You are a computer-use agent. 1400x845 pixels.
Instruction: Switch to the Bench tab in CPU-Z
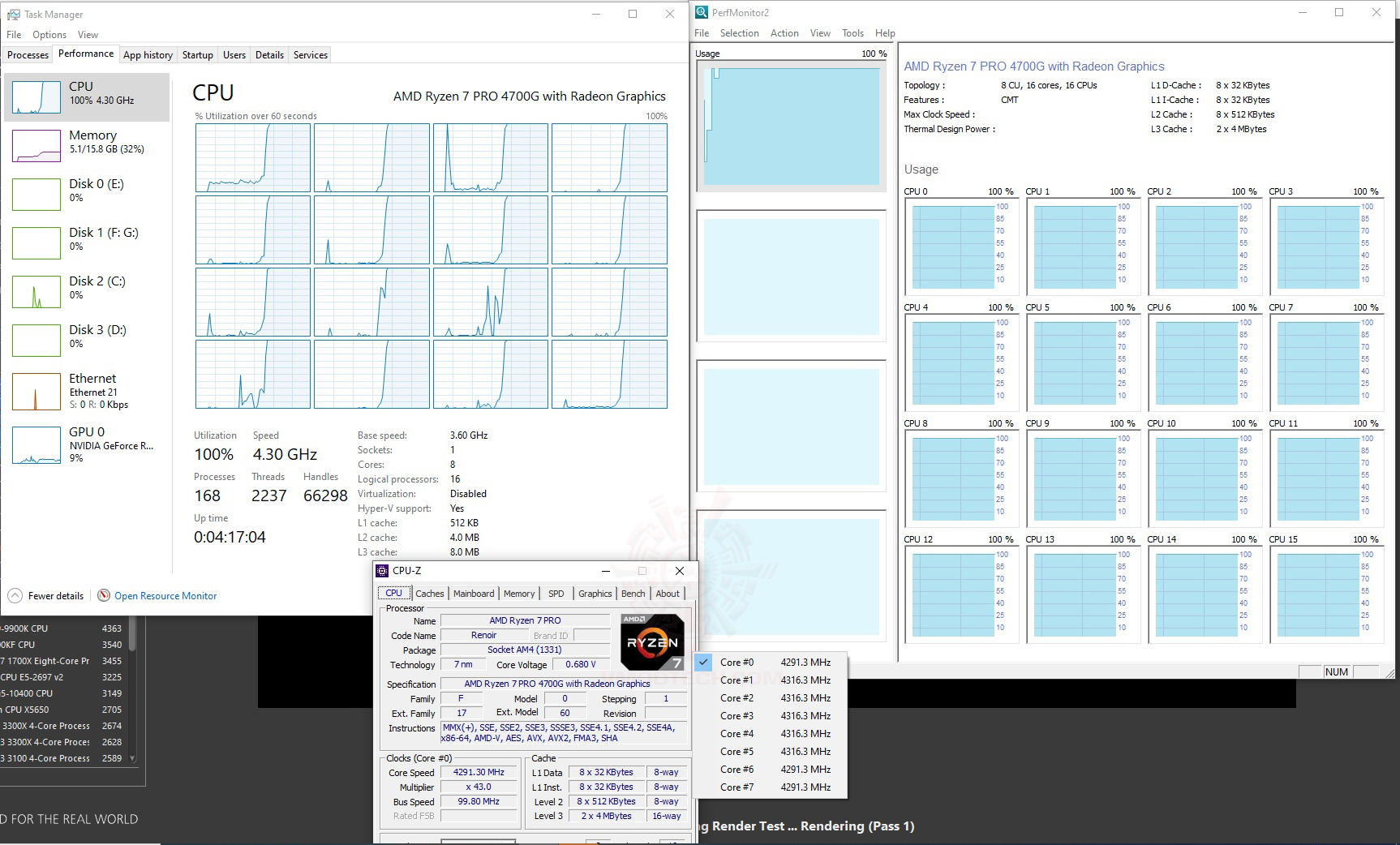pos(633,594)
